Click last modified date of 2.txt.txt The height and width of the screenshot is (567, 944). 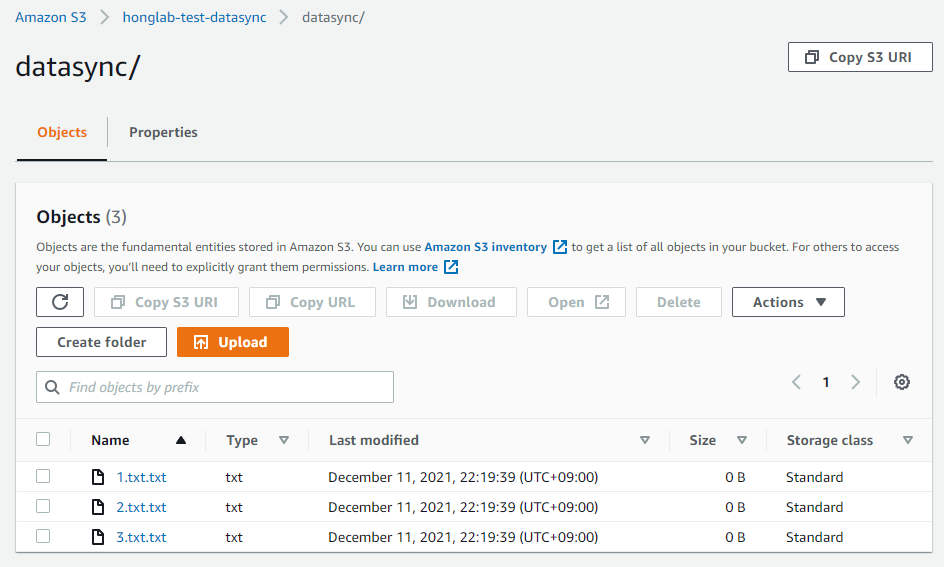click(463, 507)
